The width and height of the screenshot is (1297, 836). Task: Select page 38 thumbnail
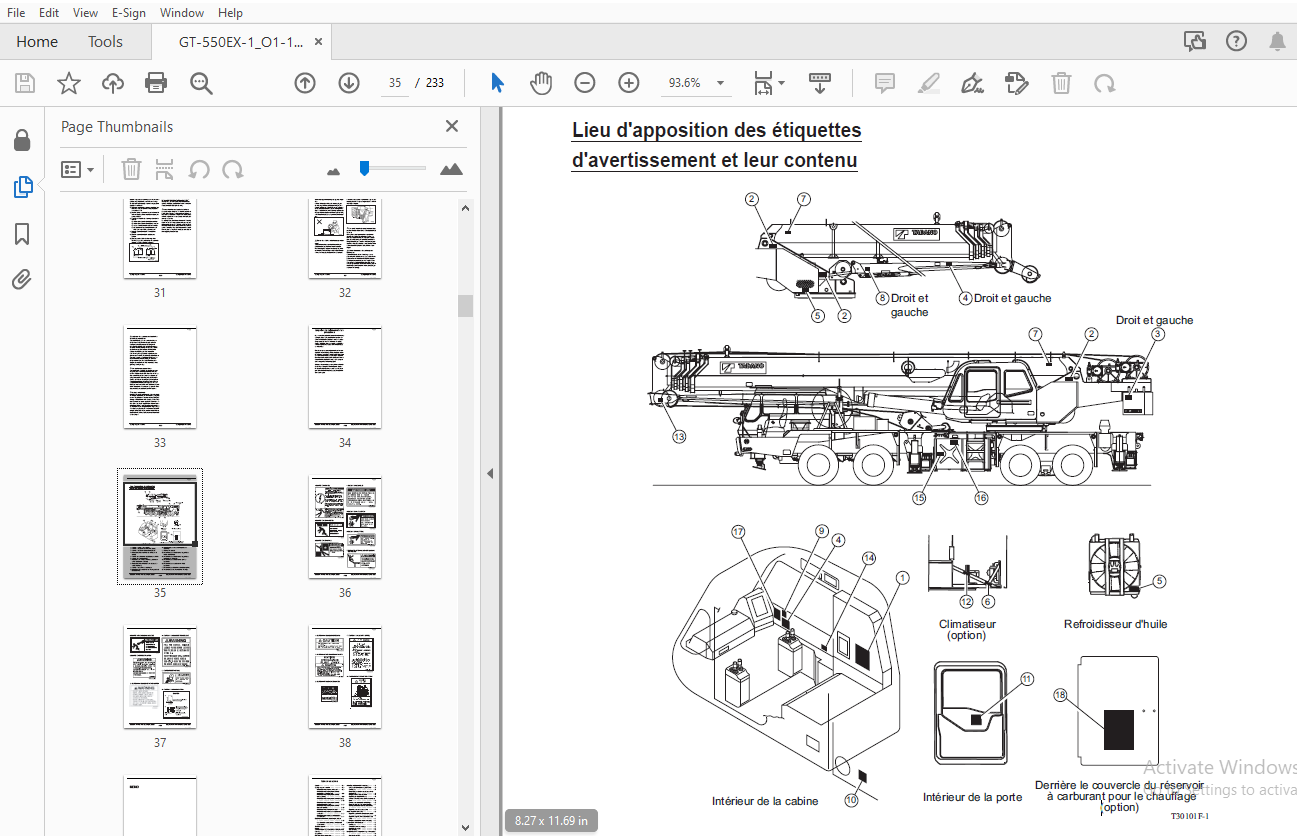pyautogui.click(x=345, y=677)
